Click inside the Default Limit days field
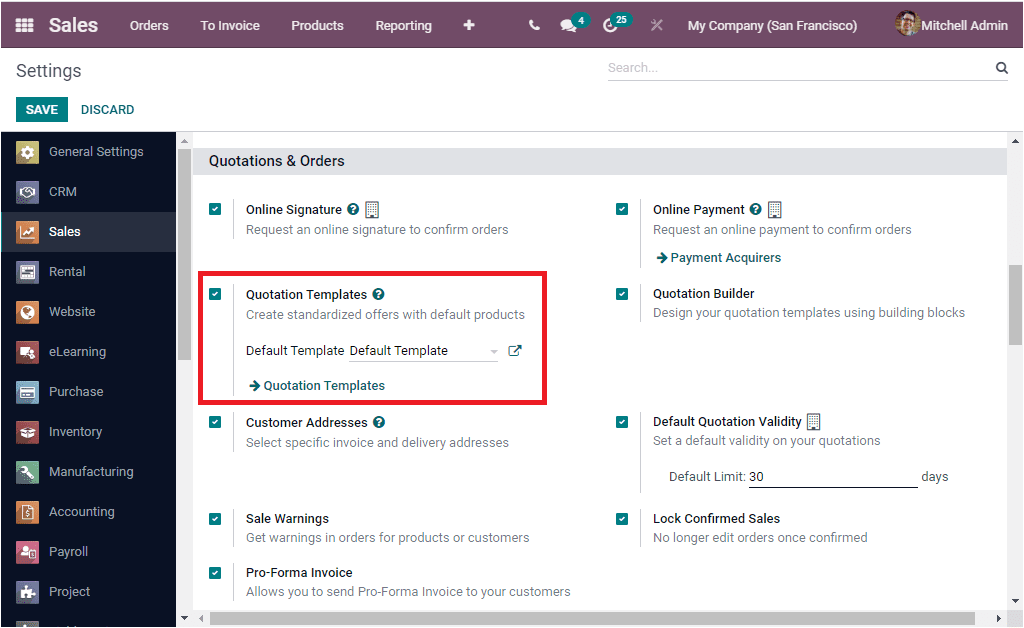This screenshot has width=1024, height=628. coord(830,476)
